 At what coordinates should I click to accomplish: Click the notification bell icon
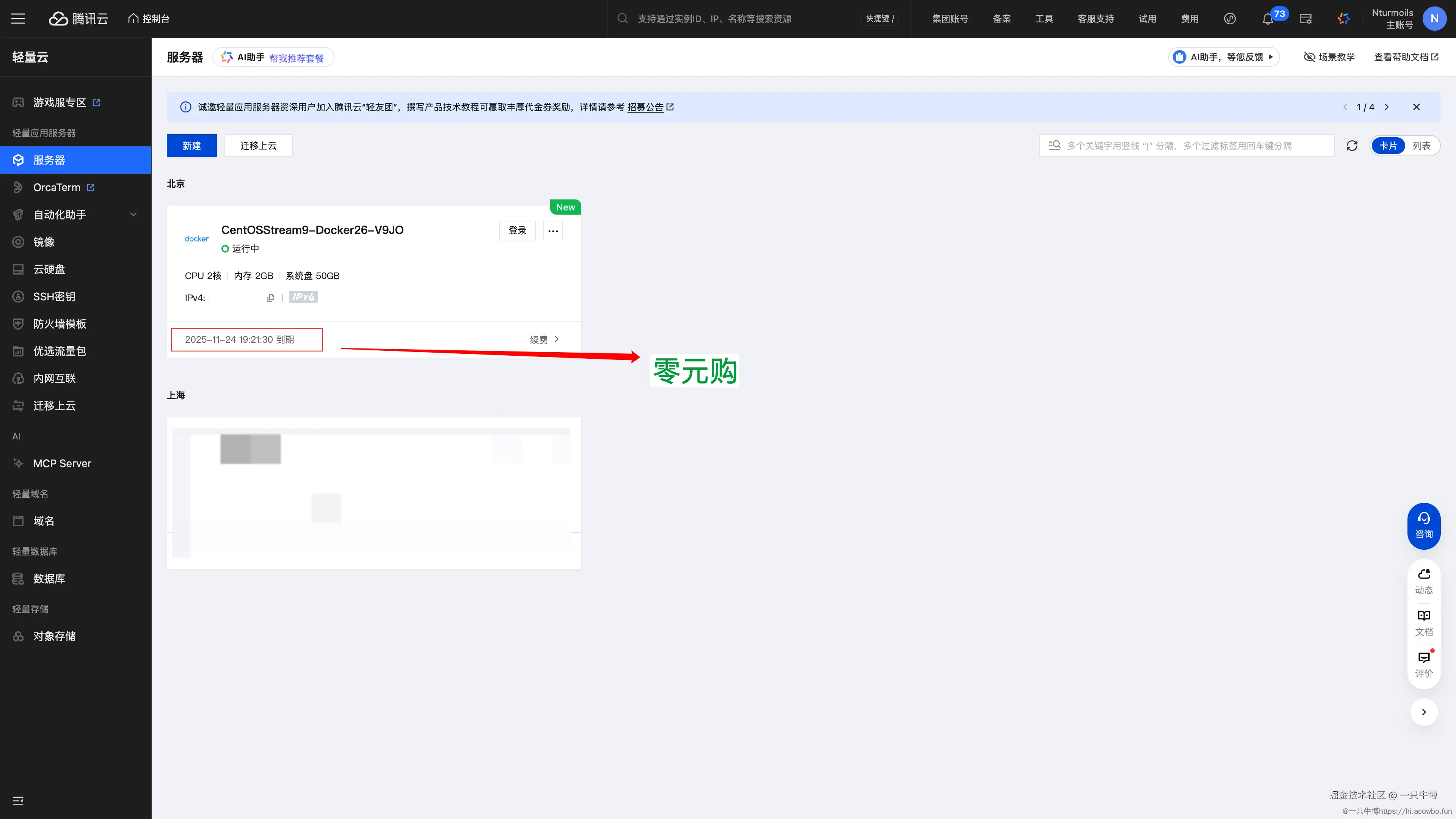[x=1267, y=19]
